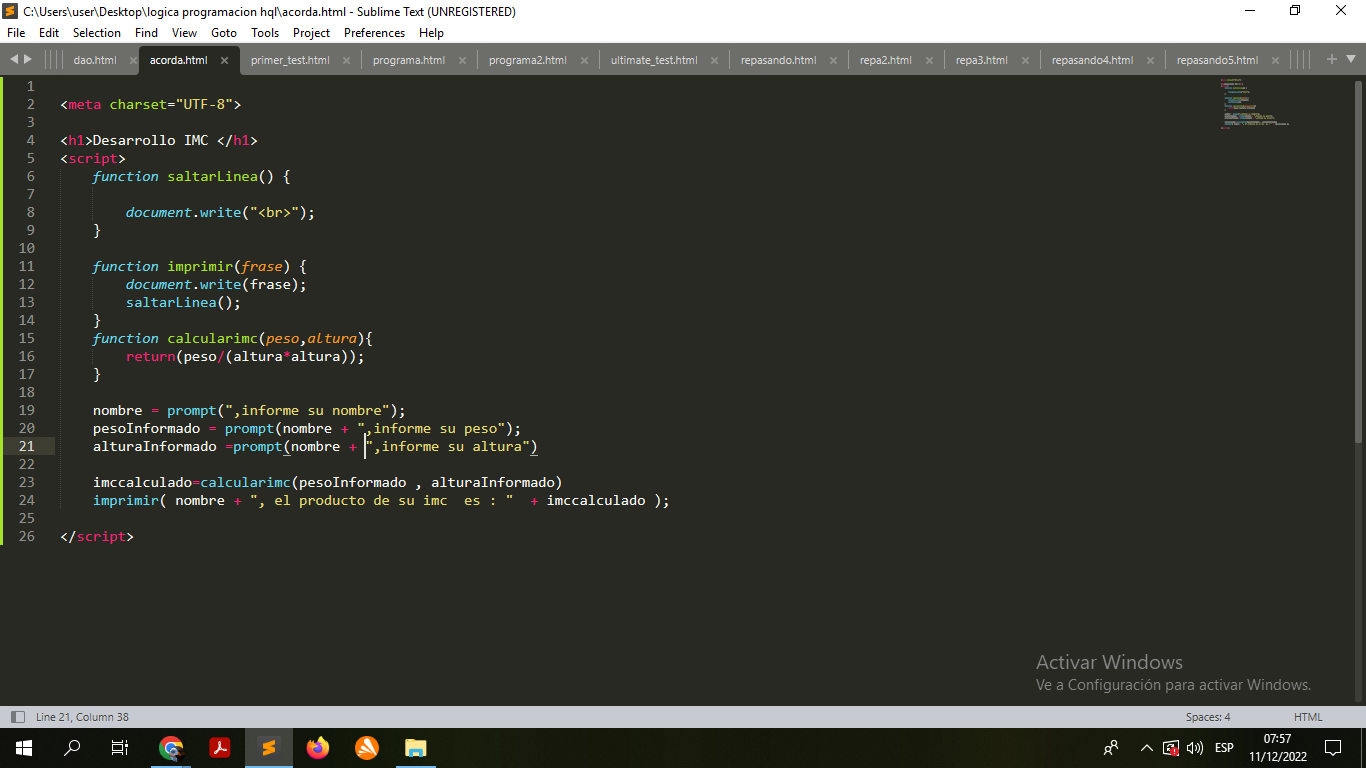Open the ESP input language switcher
1366x768 pixels.
(1224, 747)
